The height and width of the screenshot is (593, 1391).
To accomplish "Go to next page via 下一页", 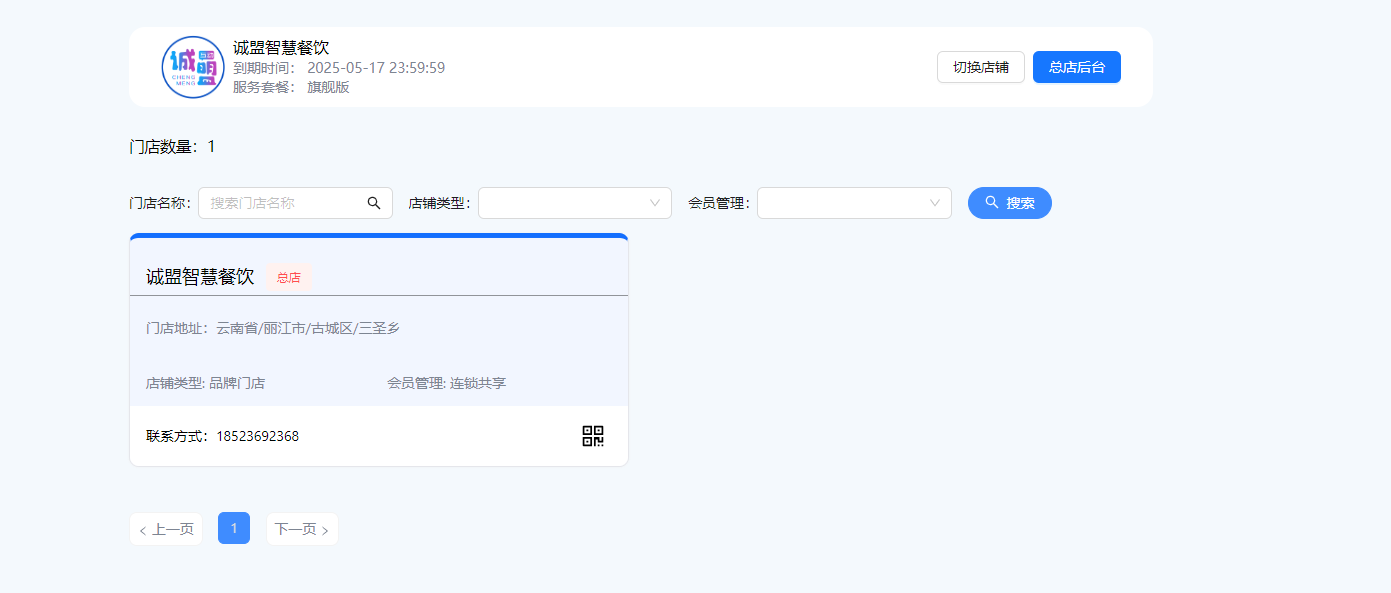I will (x=302, y=529).
